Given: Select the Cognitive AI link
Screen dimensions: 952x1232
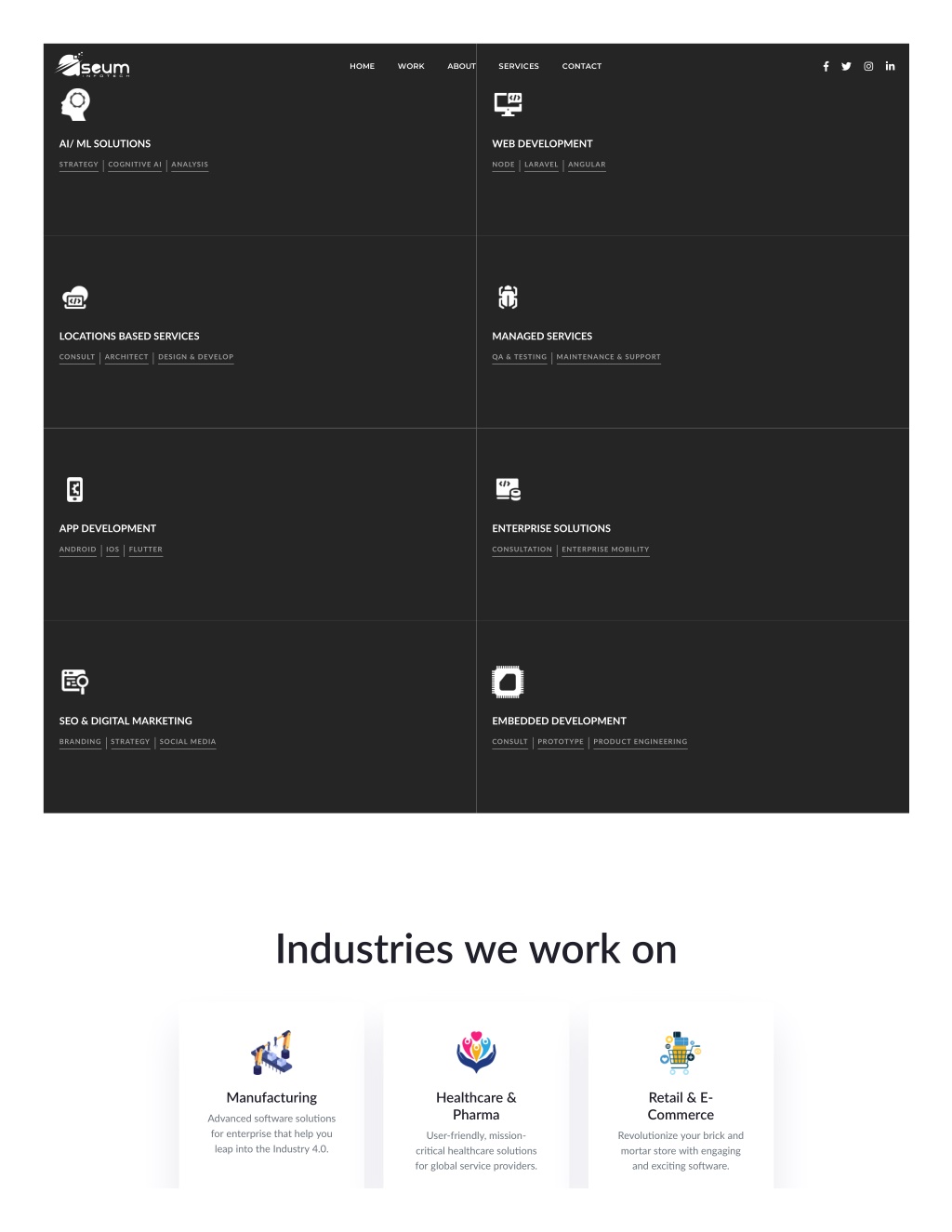Looking at the screenshot, I should point(135,165).
